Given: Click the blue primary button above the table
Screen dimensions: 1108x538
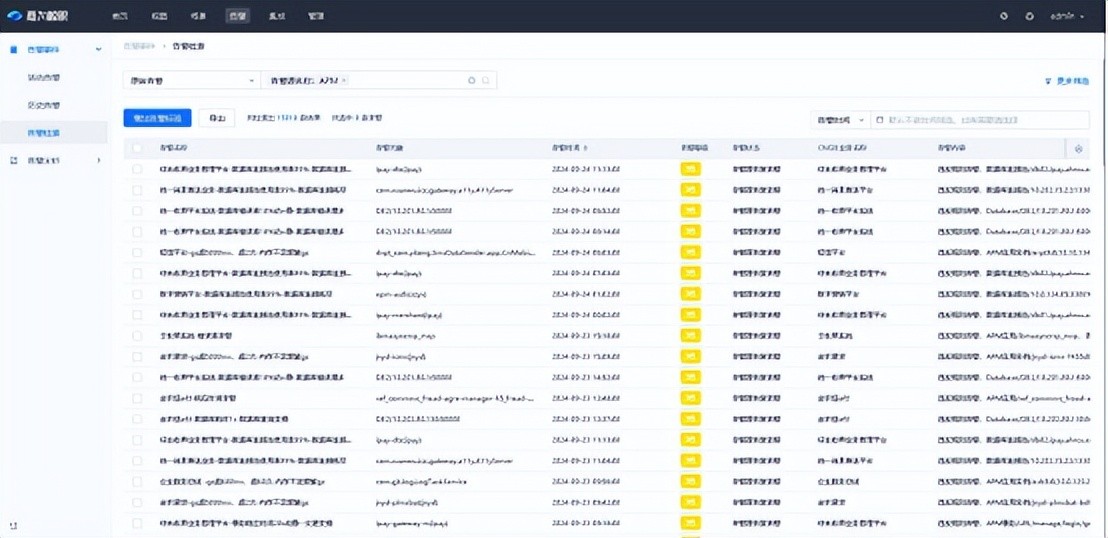Looking at the screenshot, I should tap(157, 118).
